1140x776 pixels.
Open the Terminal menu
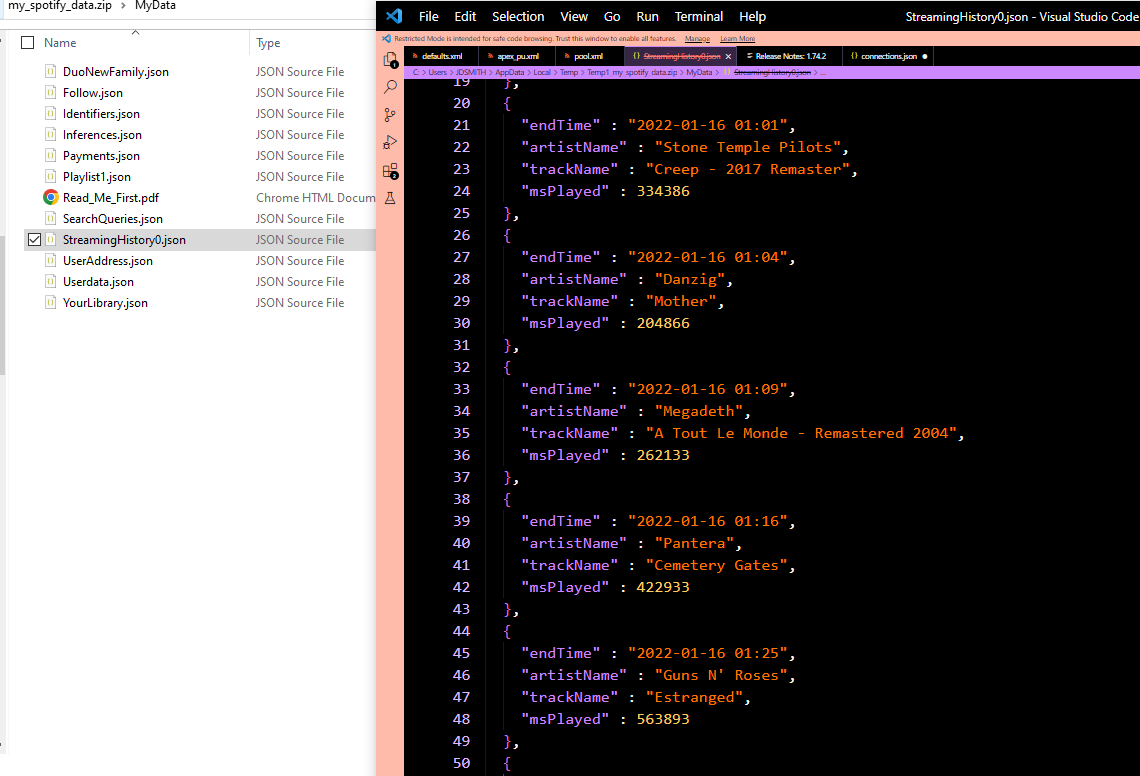[699, 16]
